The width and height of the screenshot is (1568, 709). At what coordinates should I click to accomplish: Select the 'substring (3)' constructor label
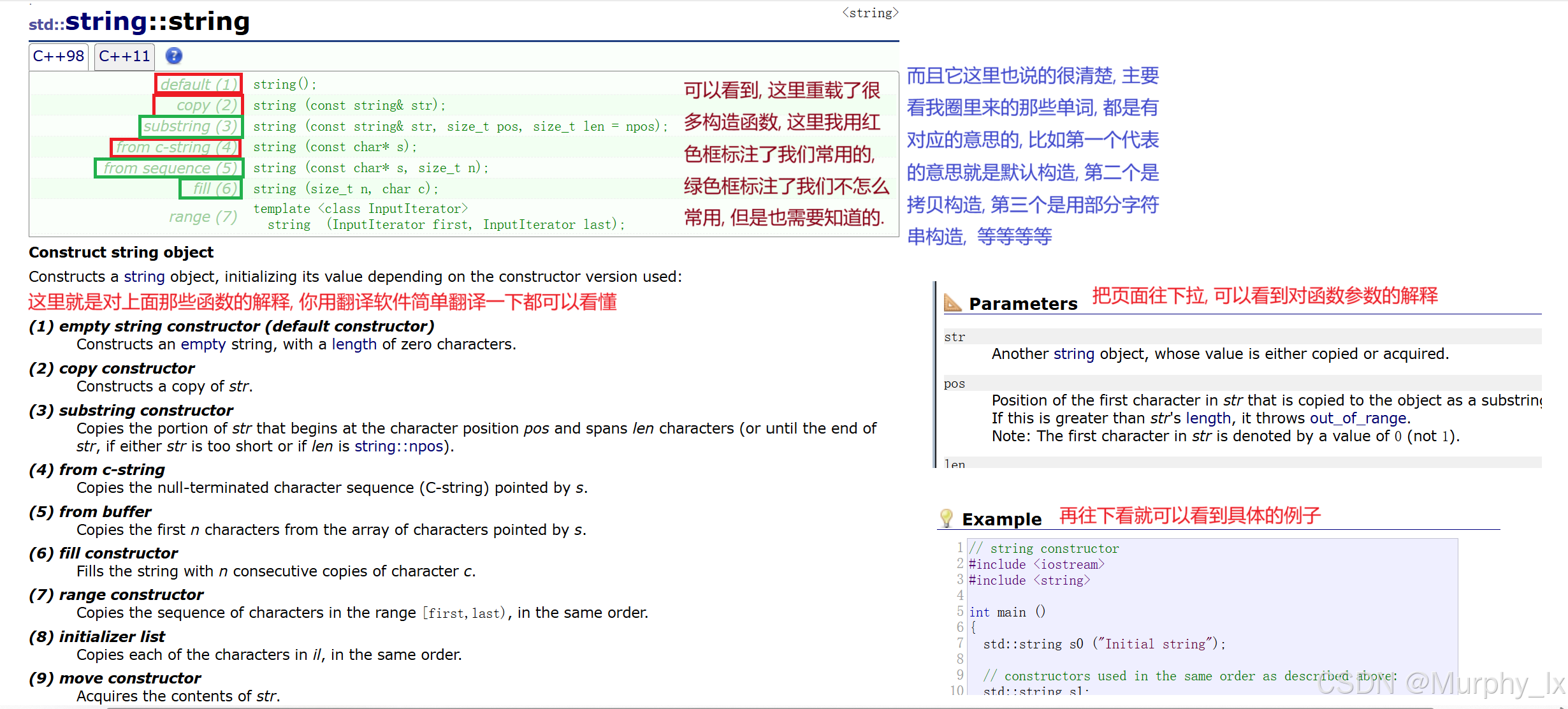(x=191, y=126)
